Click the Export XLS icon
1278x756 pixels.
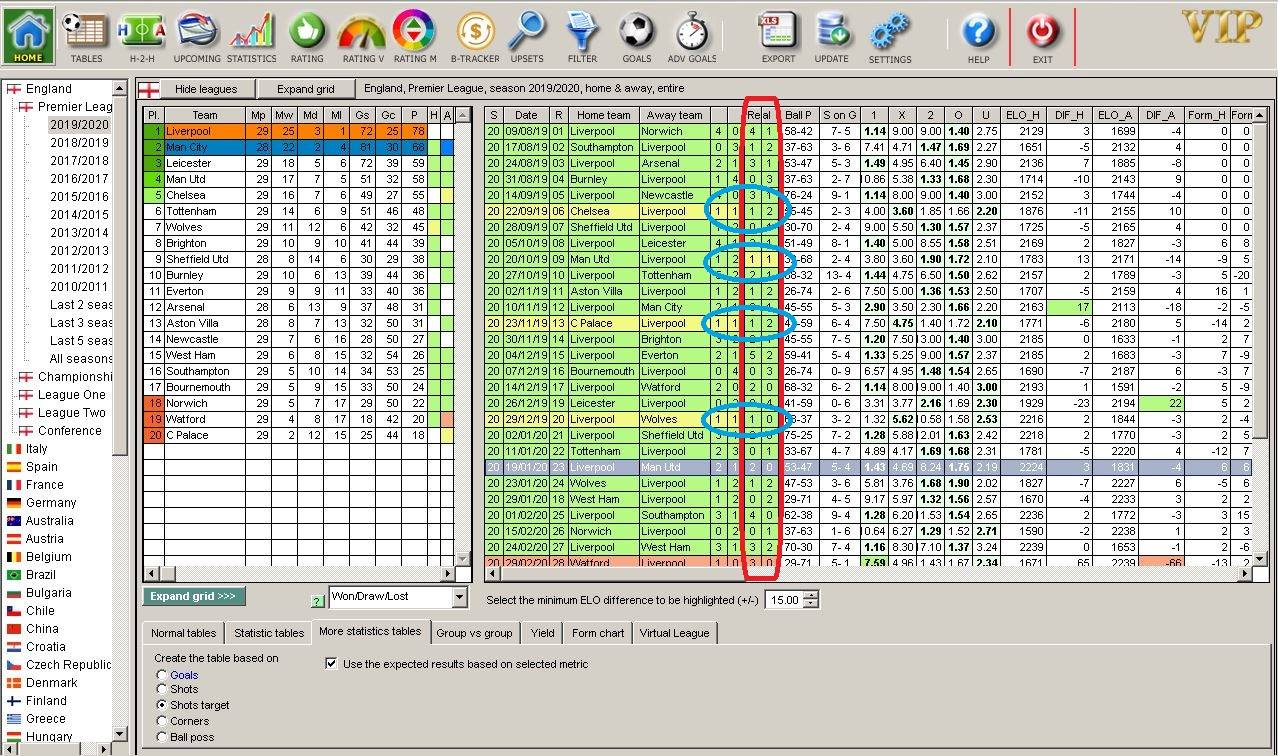pos(778,37)
